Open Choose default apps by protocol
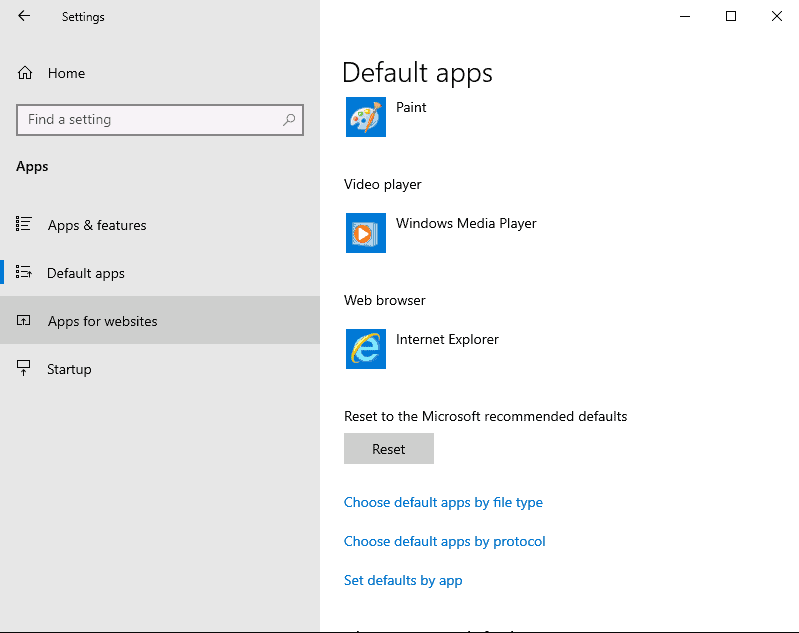The width and height of the screenshot is (799, 633). [444, 541]
